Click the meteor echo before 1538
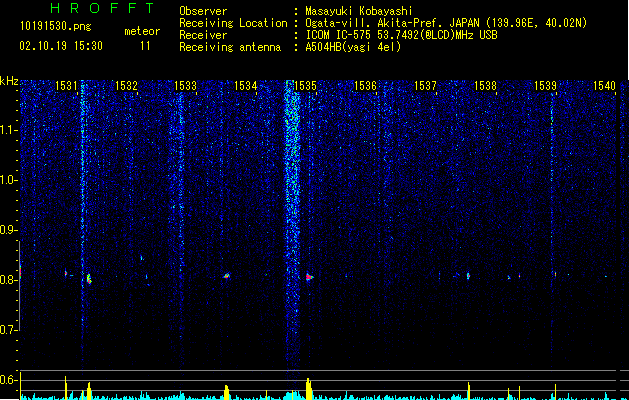The height and width of the screenshot is (400, 629). 468,276
